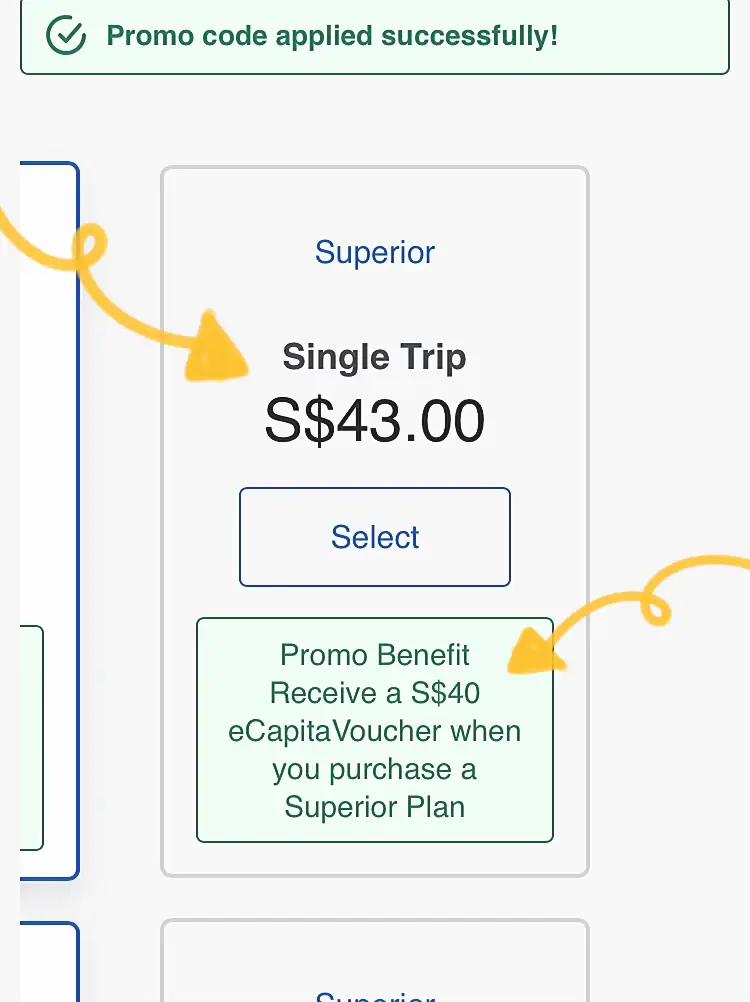Click the "Single Trip" heading
The width and height of the screenshot is (750, 1002).
click(x=374, y=356)
